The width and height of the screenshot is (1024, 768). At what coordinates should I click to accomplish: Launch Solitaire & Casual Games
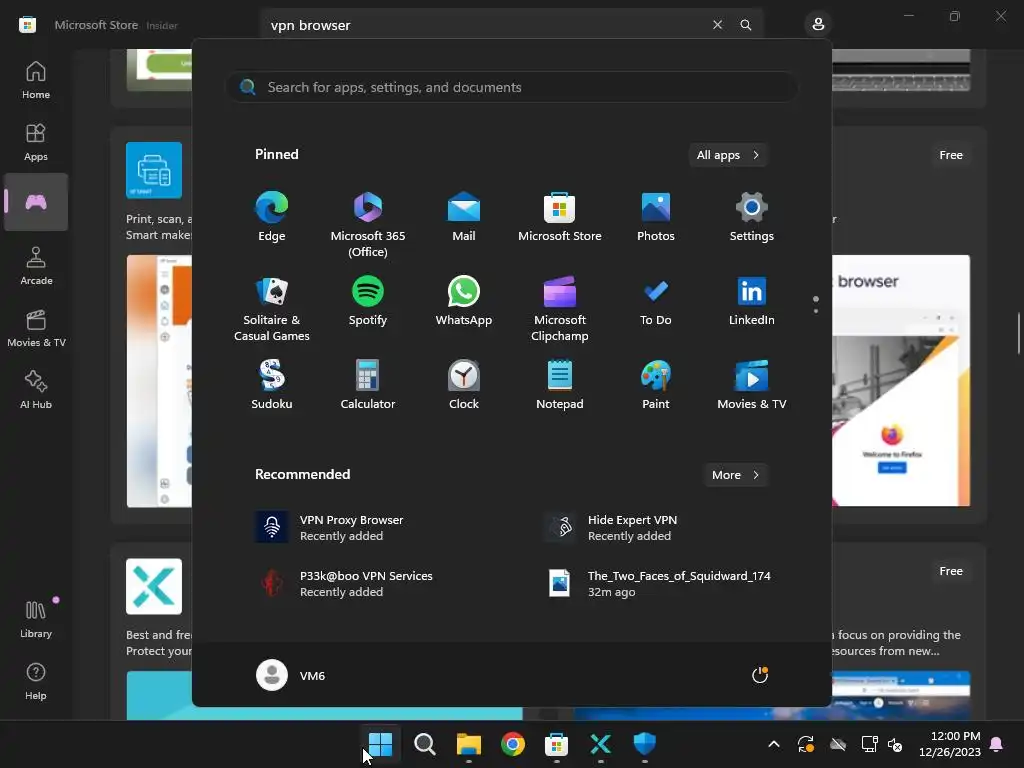point(272,309)
